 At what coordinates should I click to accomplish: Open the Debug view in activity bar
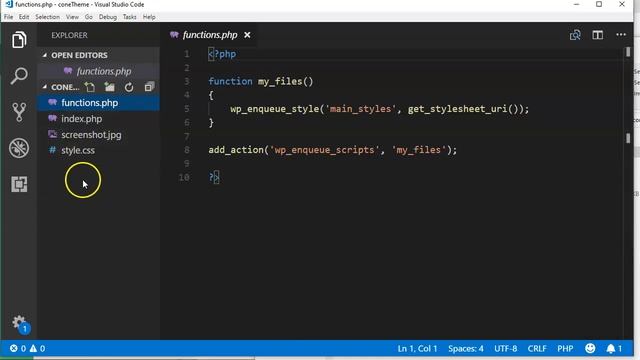(19, 148)
